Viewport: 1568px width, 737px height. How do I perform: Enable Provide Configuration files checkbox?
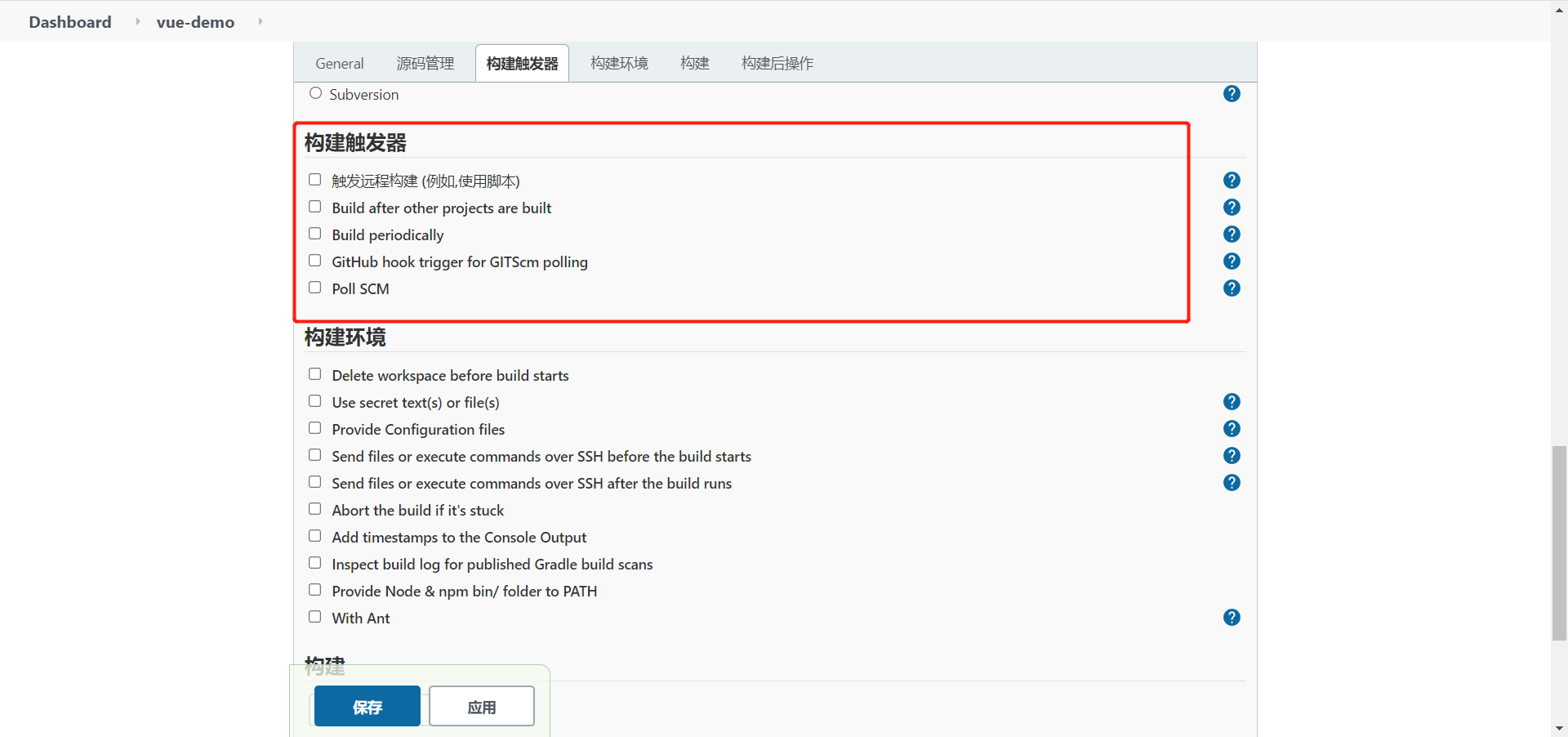(x=314, y=428)
